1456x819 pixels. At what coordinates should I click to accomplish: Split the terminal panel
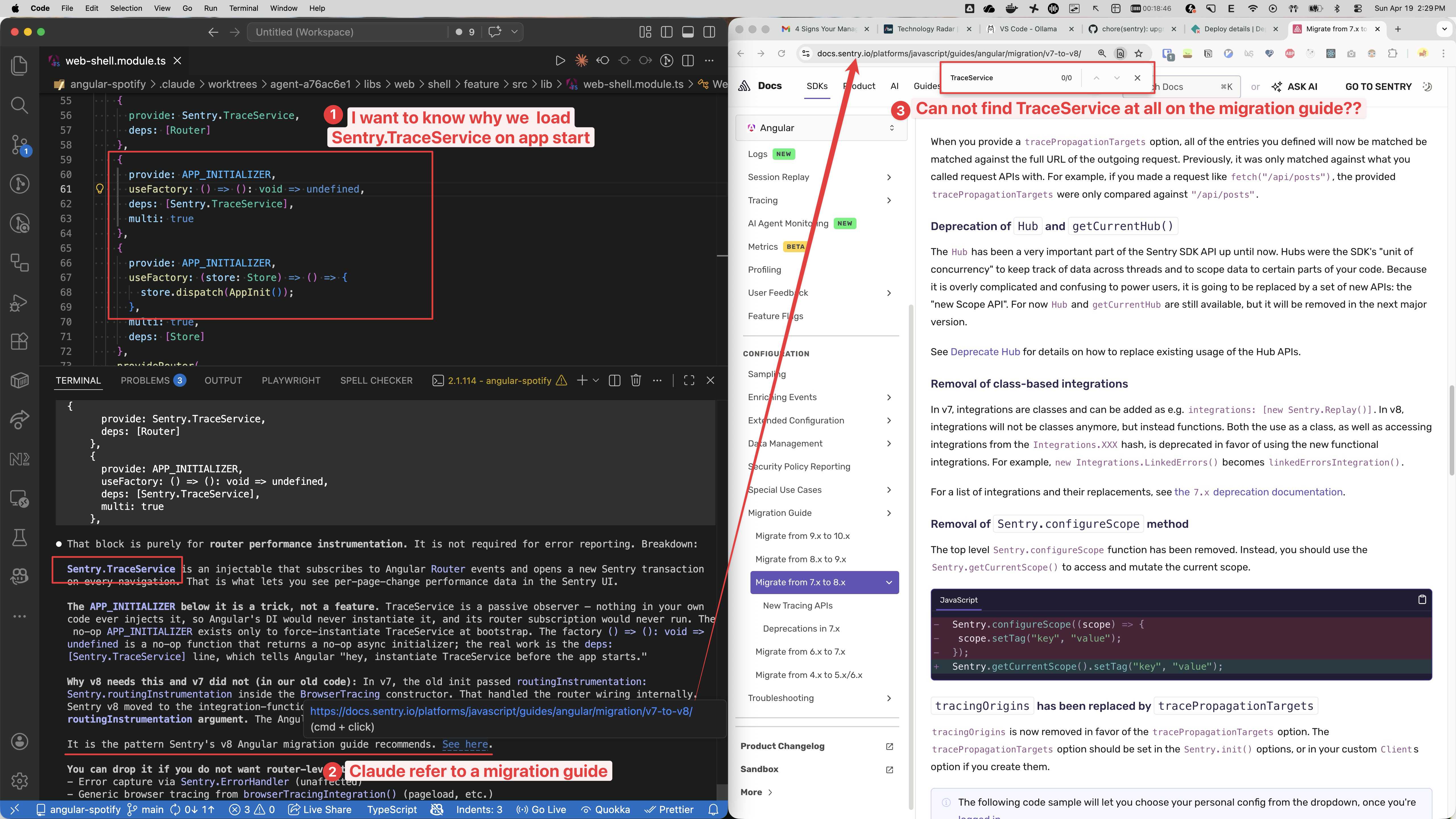coord(614,380)
